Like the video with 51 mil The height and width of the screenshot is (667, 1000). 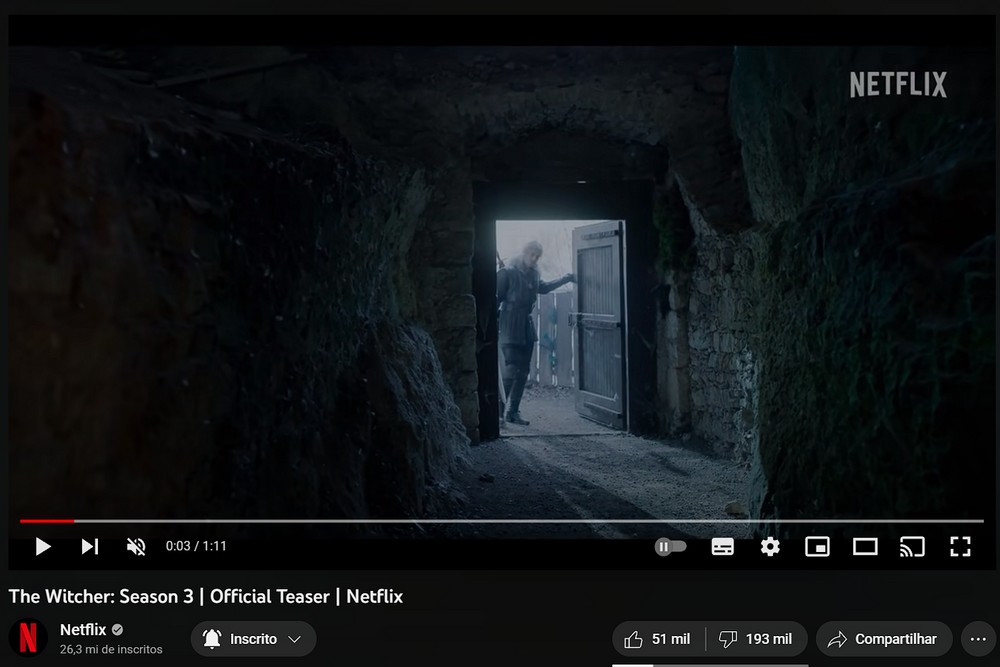point(659,639)
